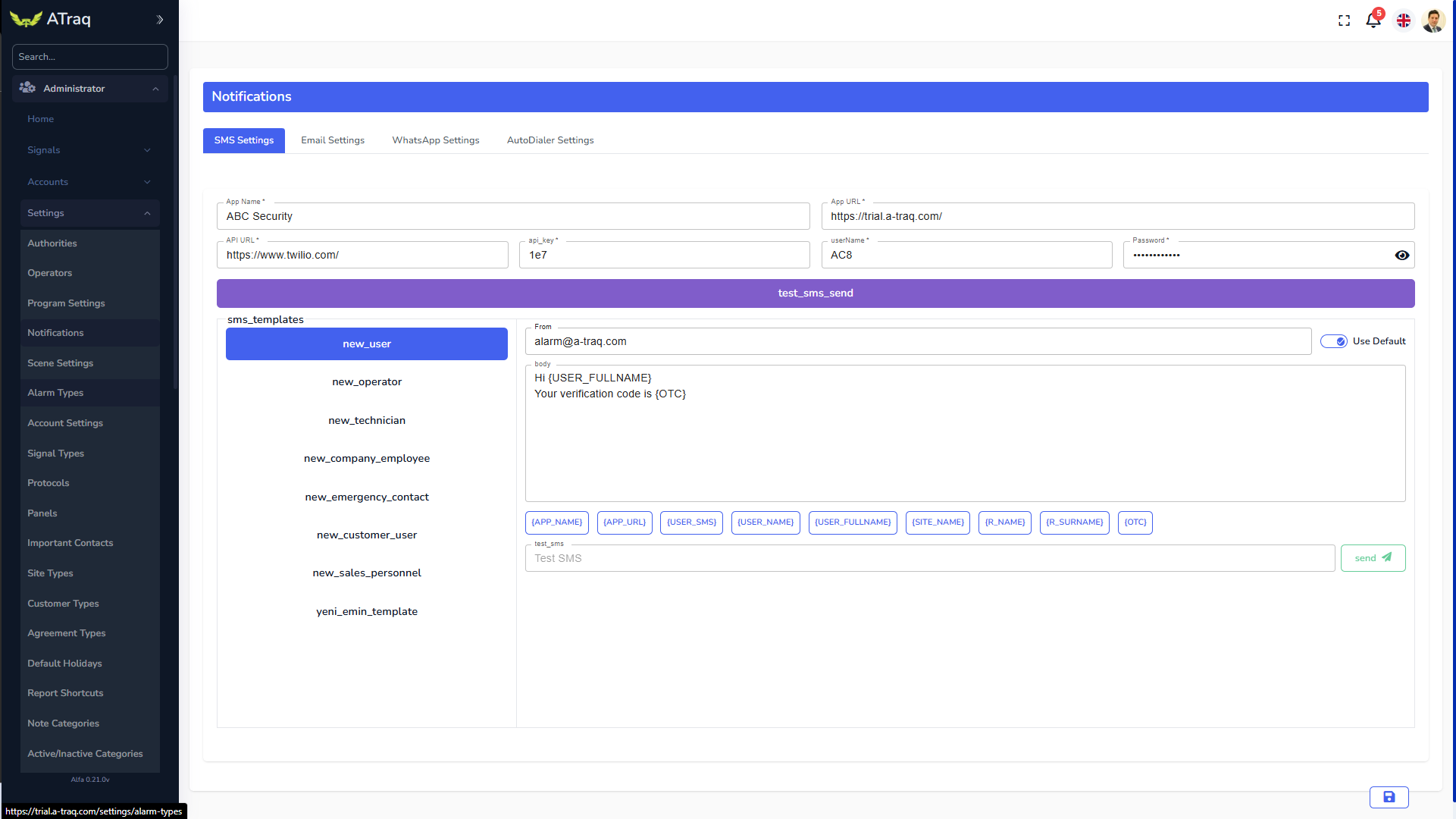Click the fullscreen toggle icon
Screen dimensions: 1456x819
pos(1344,20)
